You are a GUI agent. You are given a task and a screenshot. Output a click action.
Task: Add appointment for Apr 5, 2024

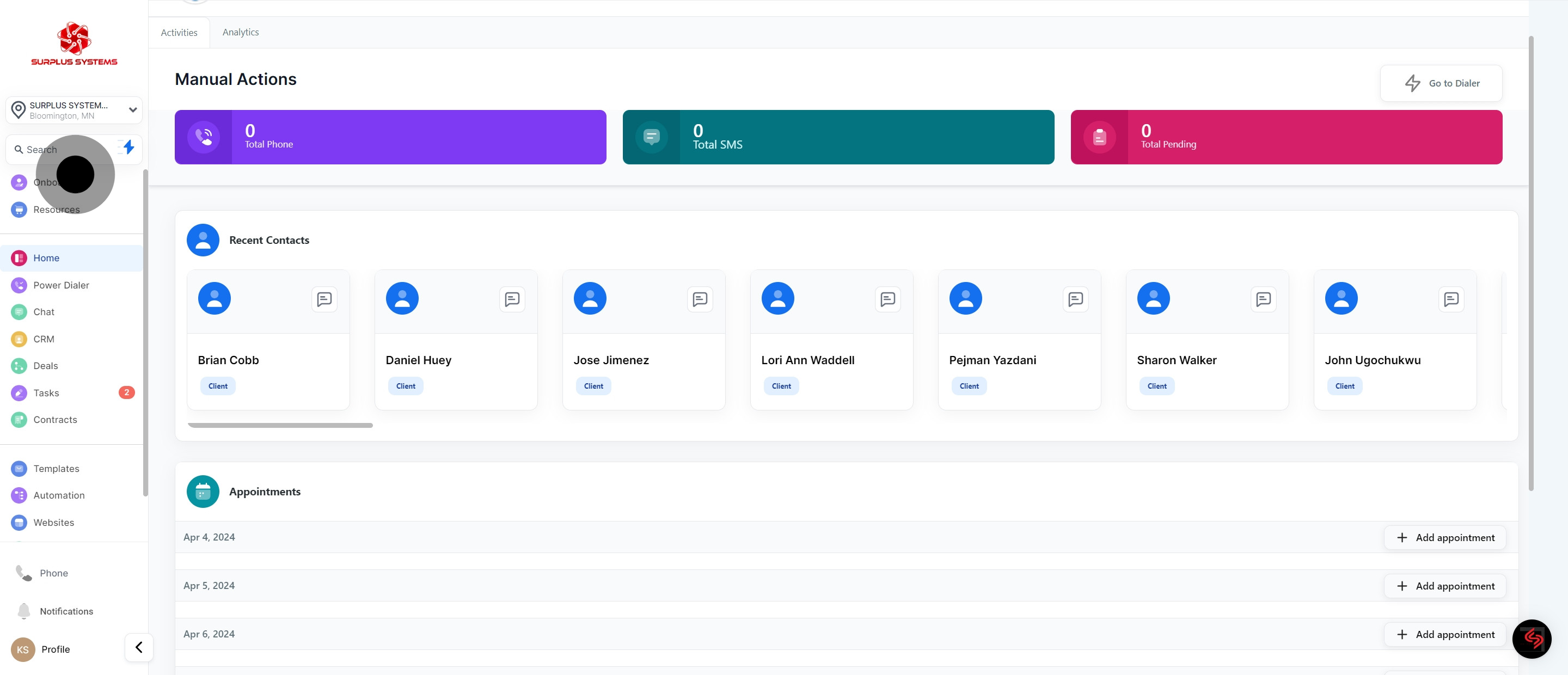click(x=1444, y=586)
